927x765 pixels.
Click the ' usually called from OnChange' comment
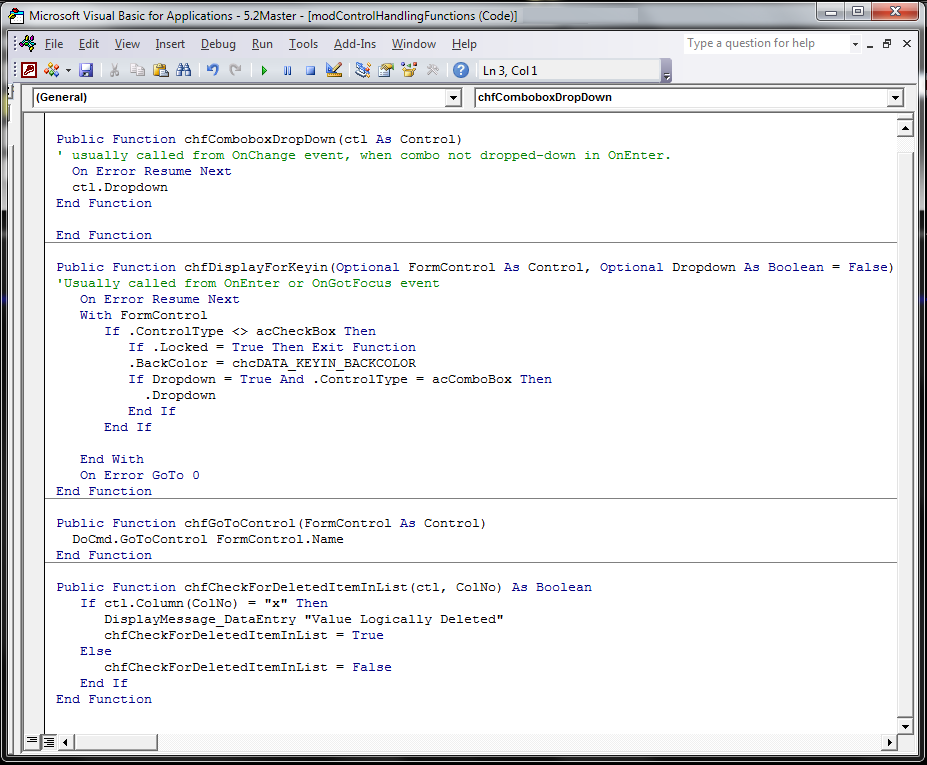364,155
